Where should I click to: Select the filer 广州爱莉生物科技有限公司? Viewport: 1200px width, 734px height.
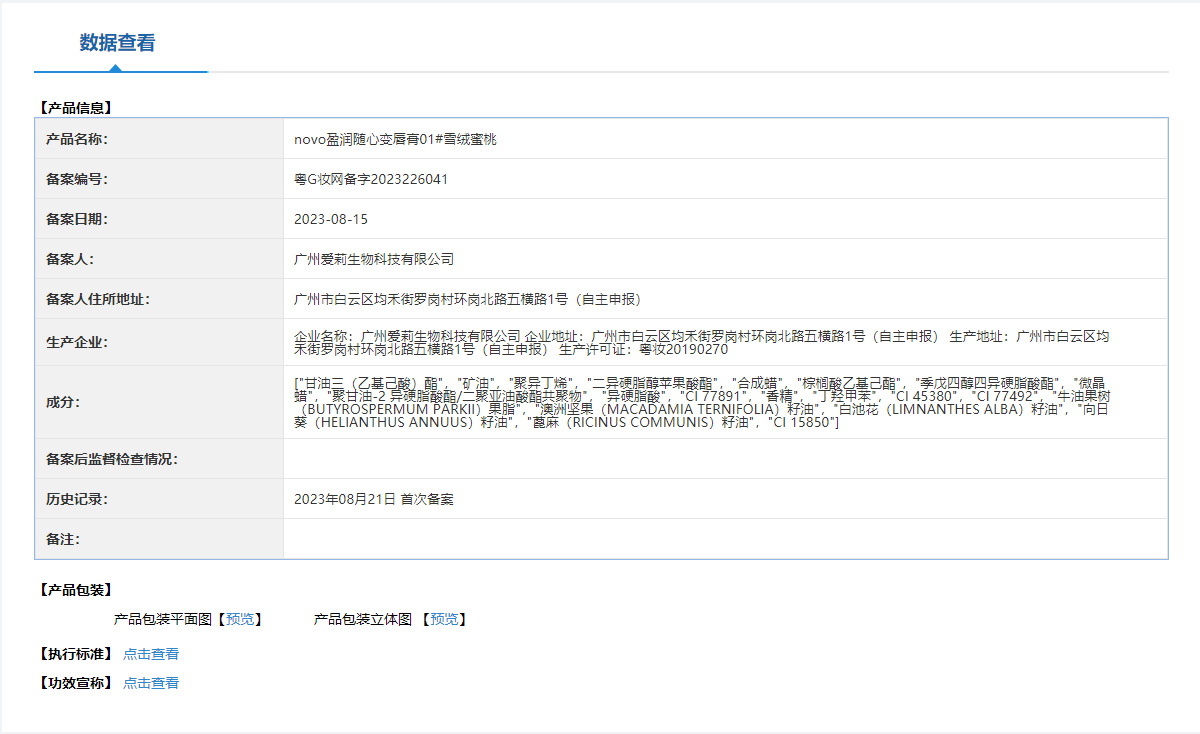[374, 259]
